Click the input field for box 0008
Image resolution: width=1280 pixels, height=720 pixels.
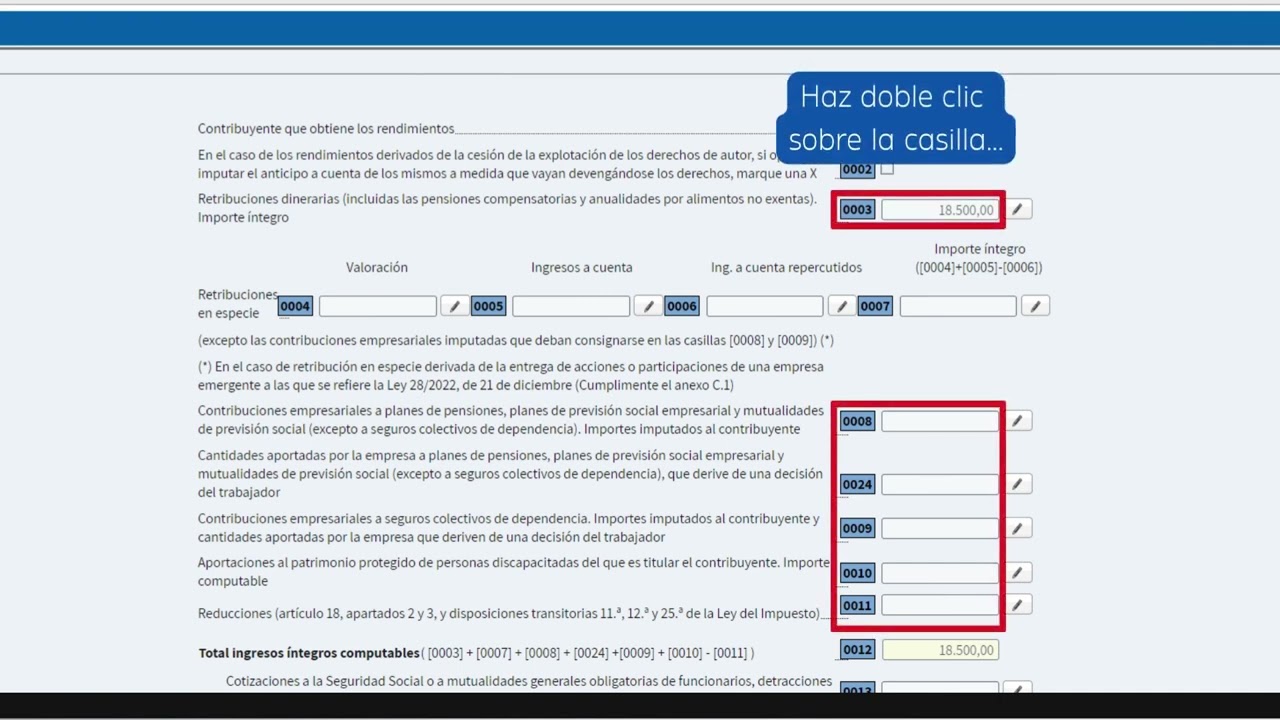(939, 421)
